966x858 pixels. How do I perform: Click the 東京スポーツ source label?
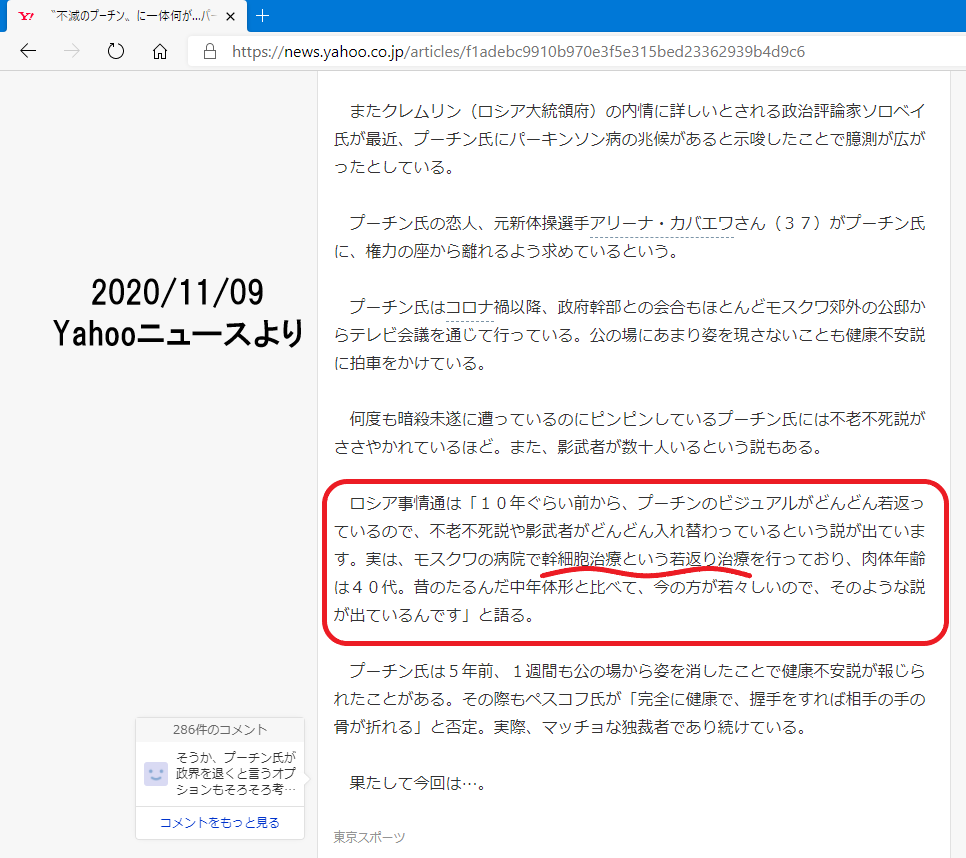[370, 837]
